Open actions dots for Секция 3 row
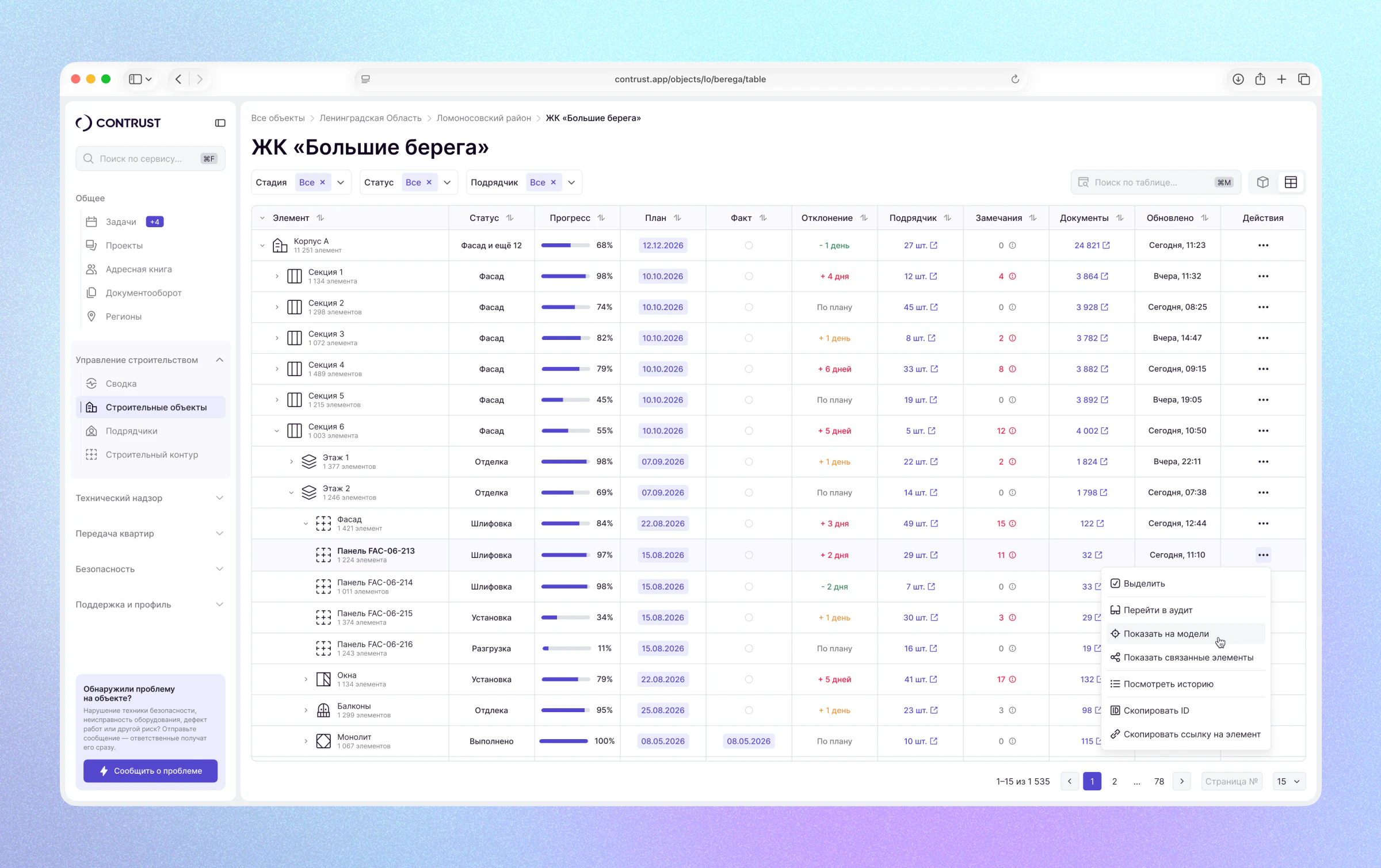This screenshot has width=1381, height=868. coord(1263,338)
